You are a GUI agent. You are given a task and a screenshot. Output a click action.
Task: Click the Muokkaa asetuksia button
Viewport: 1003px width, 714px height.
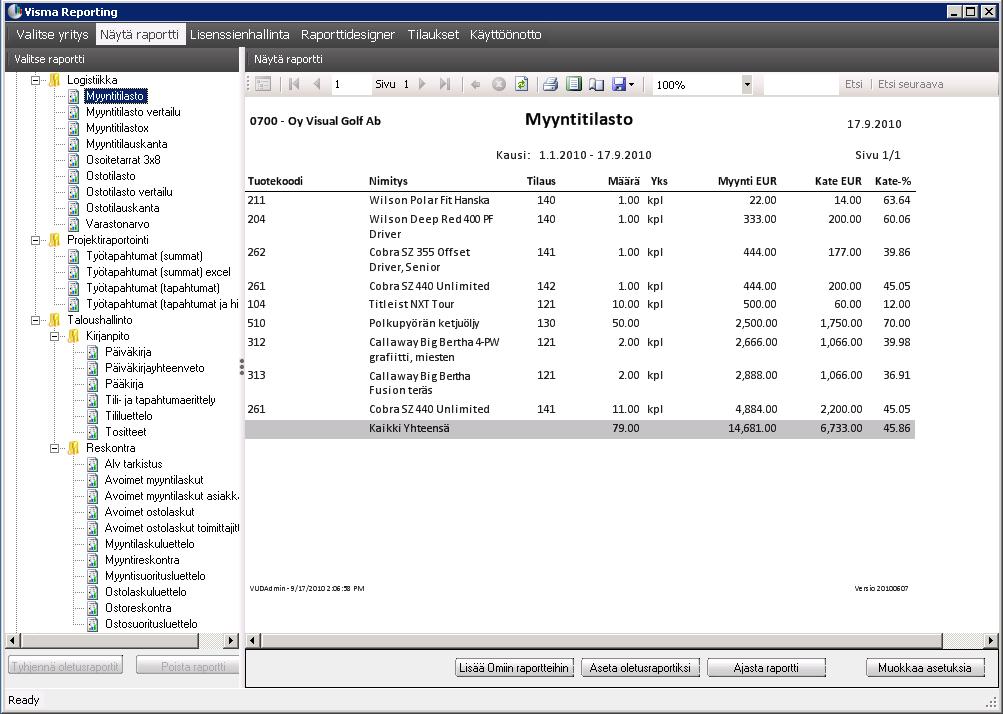pyautogui.click(x=925, y=667)
